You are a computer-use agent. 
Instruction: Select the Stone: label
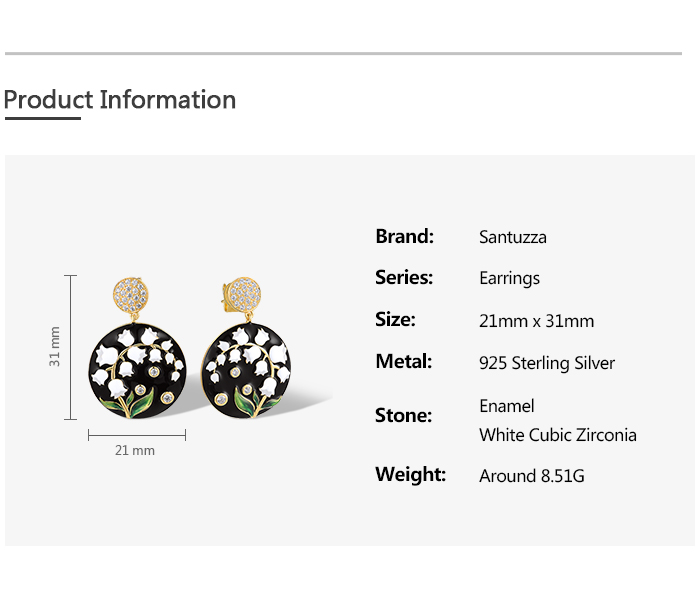point(403,416)
